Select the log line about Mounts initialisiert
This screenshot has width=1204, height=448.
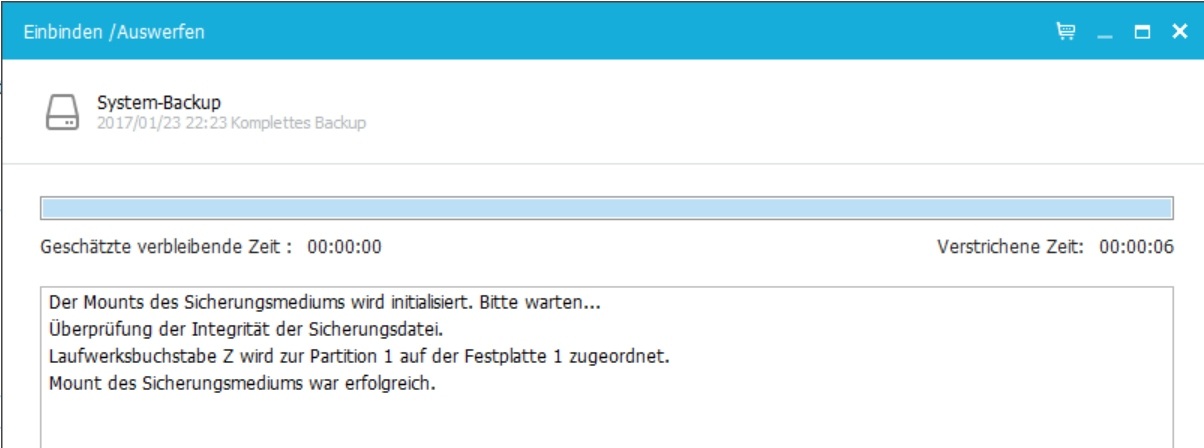tap(324, 301)
